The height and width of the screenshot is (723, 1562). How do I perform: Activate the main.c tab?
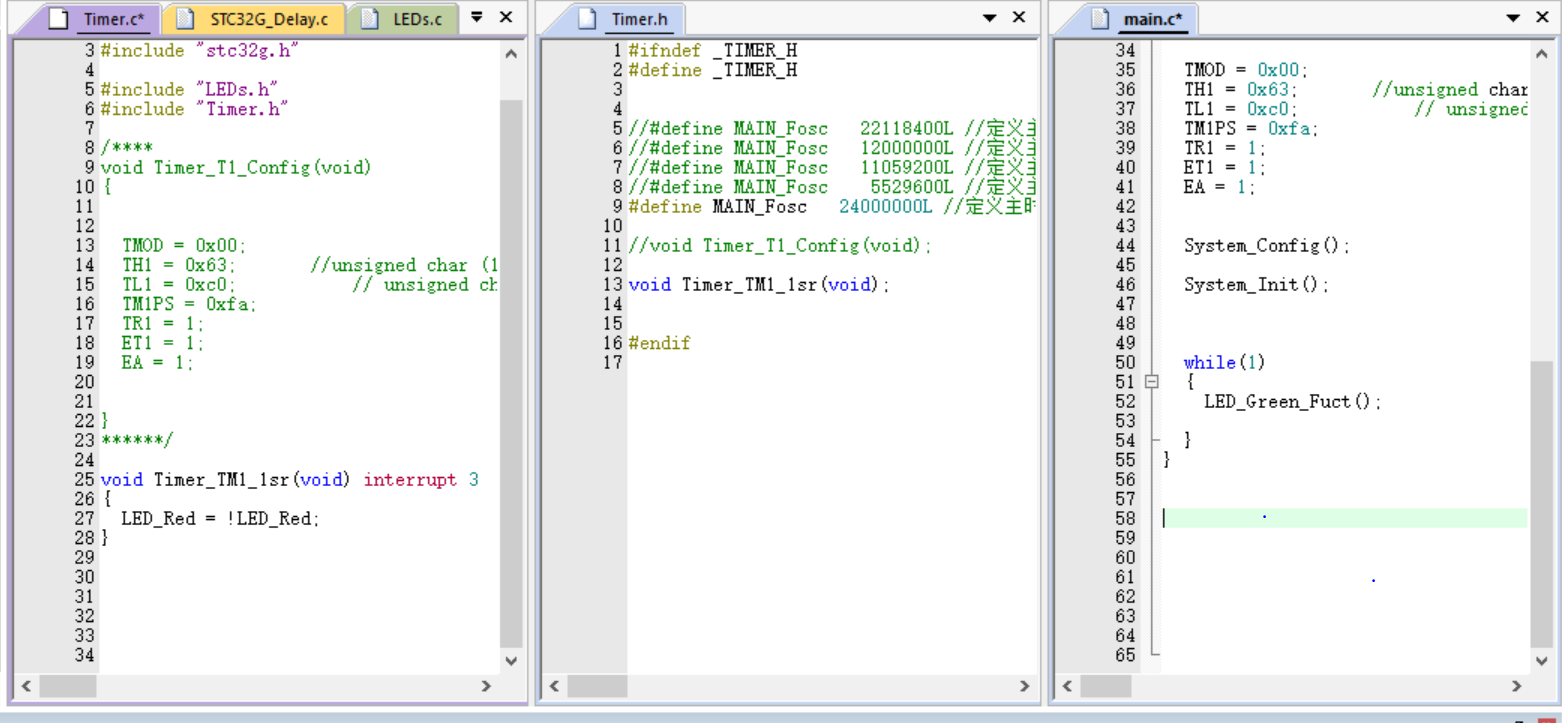coord(1152,19)
